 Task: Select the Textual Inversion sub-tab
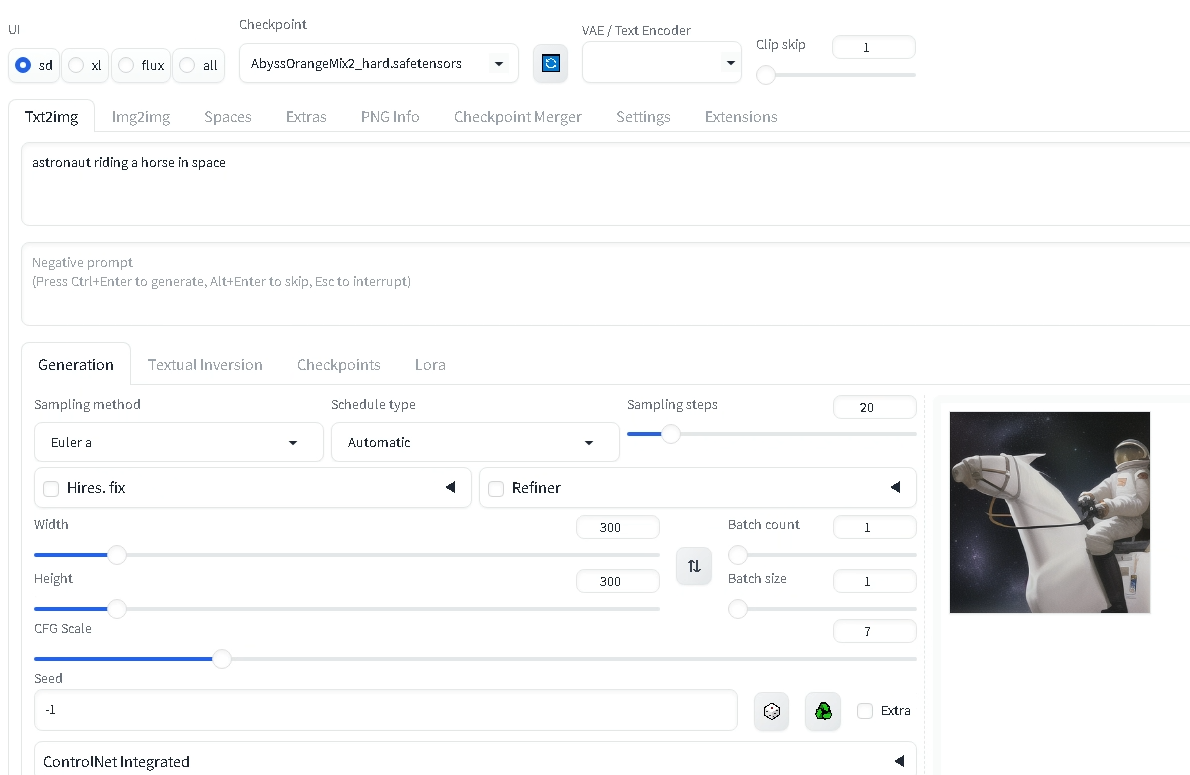coord(205,365)
